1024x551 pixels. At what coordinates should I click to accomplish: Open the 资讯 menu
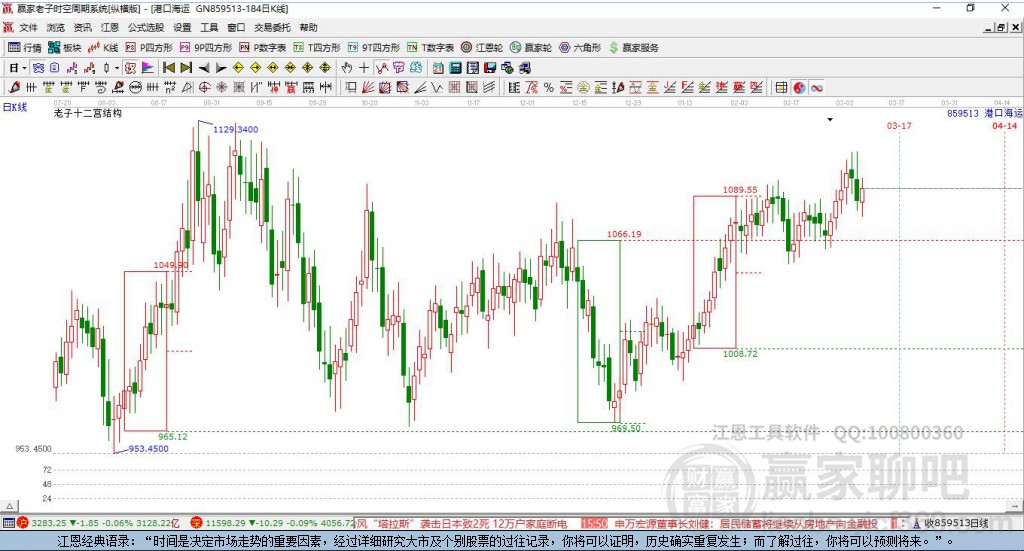(x=82, y=27)
